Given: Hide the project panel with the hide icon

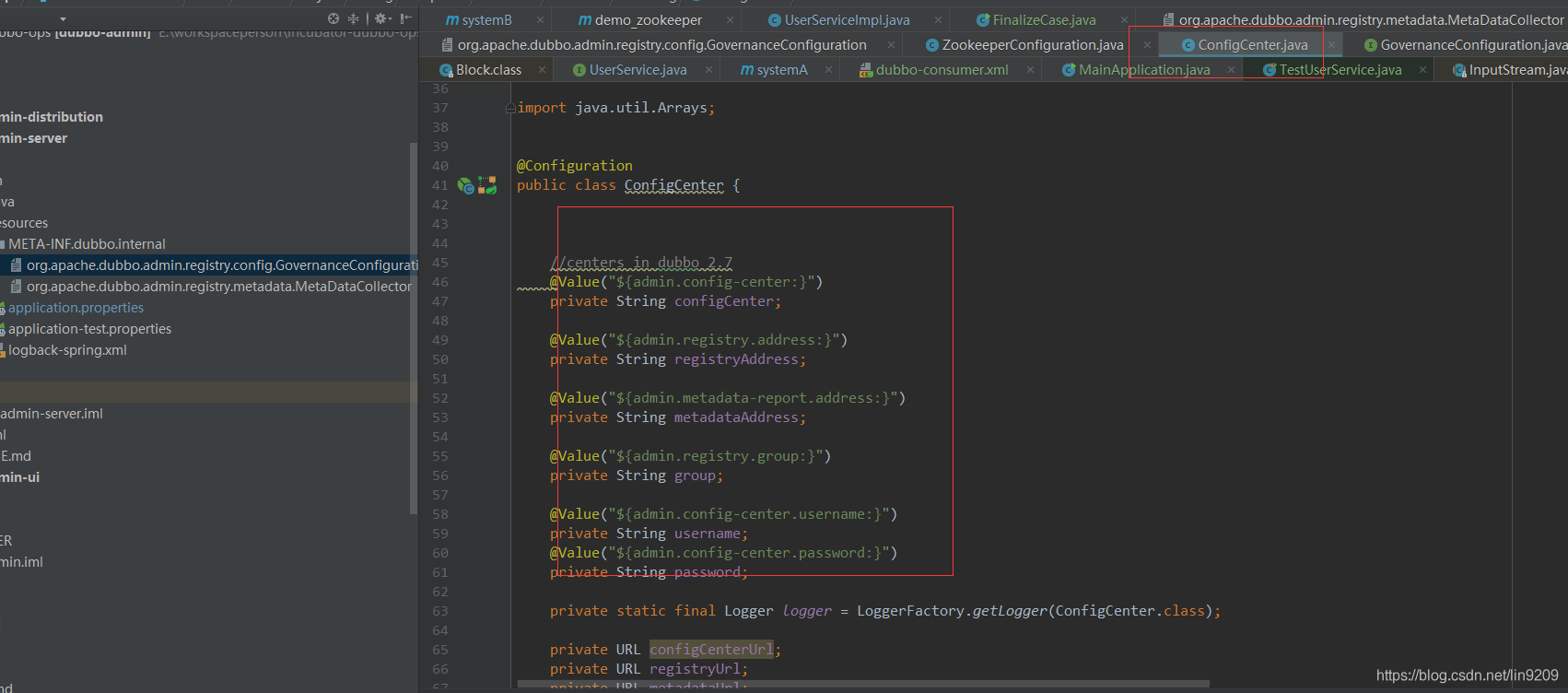Looking at the screenshot, I should coord(405,18).
